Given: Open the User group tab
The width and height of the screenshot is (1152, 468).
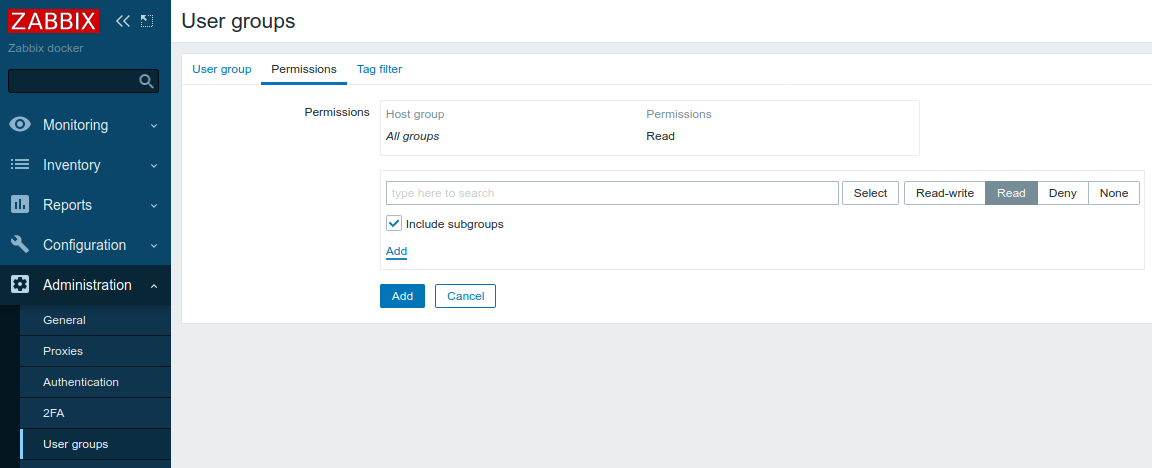Looking at the screenshot, I should click(x=222, y=69).
